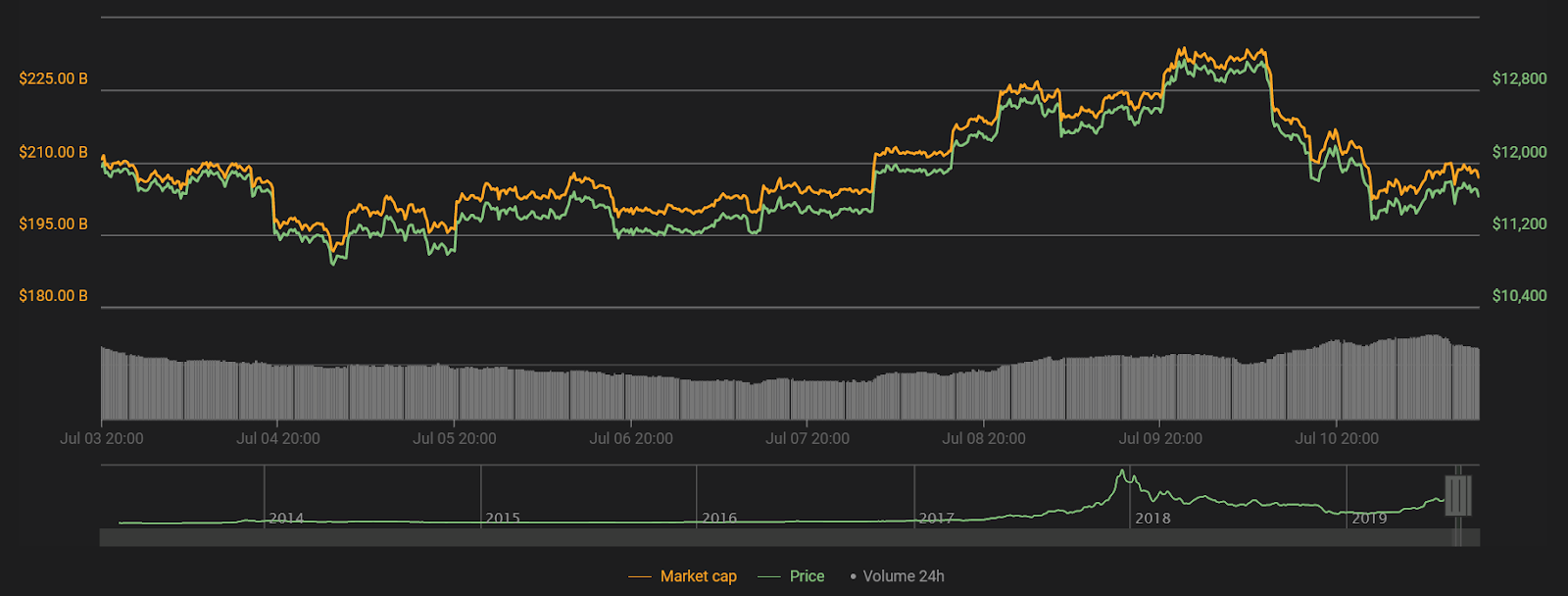
Task: Click the horizontal scrollbar below the navigator
Action: coord(790,537)
